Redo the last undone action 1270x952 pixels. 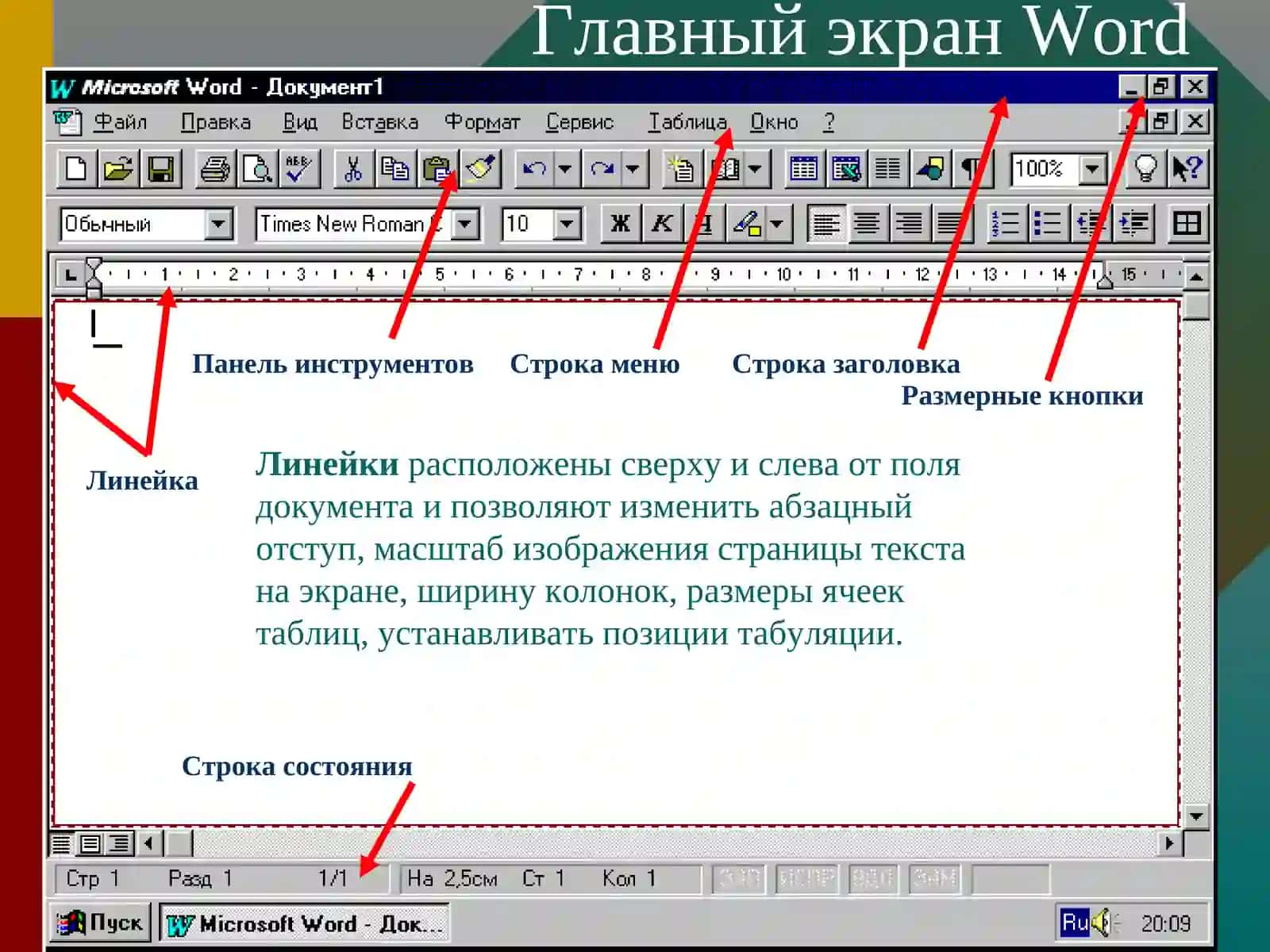[602, 169]
